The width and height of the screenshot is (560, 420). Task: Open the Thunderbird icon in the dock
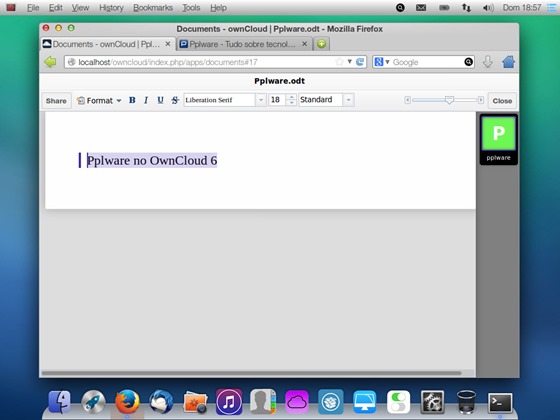(161, 402)
